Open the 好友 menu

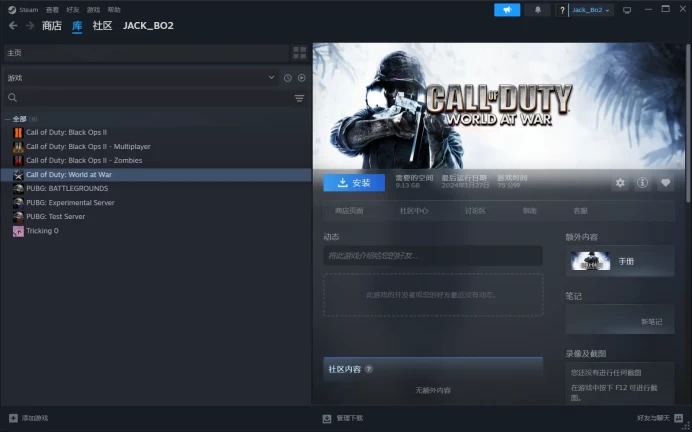[73, 10]
